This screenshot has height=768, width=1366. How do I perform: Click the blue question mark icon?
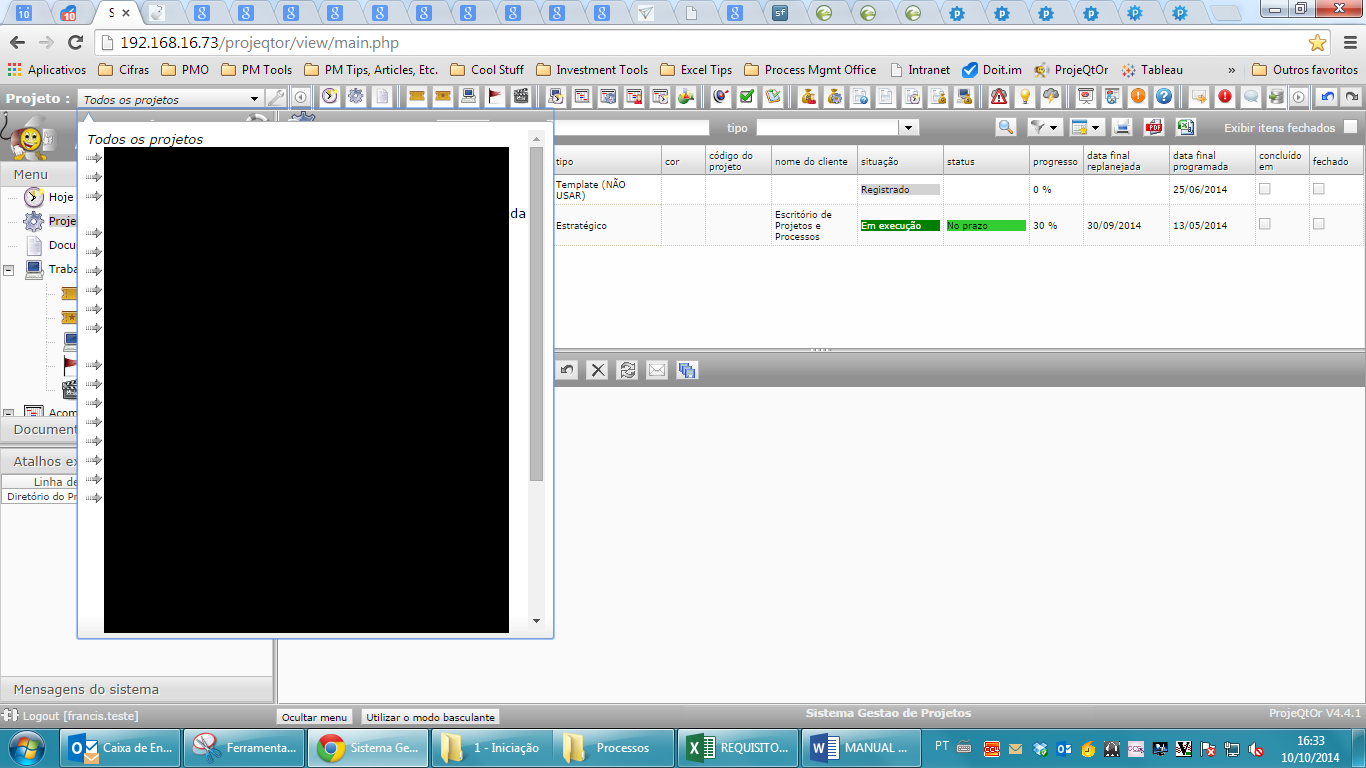coord(1163,97)
